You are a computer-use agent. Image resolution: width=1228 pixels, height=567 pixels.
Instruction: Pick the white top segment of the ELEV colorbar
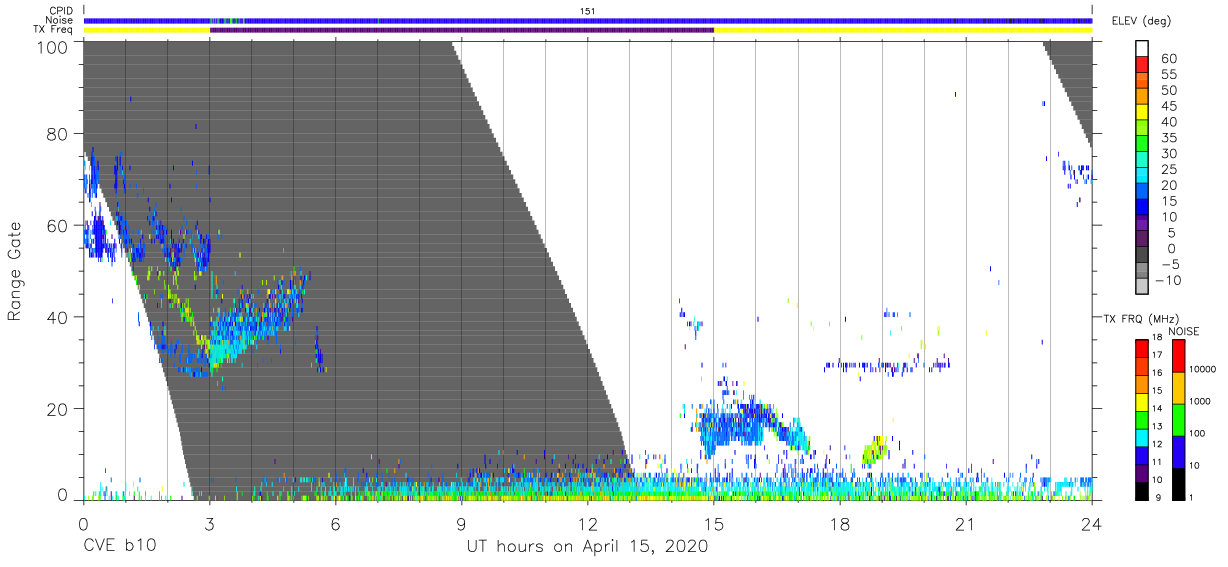tap(1143, 49)
